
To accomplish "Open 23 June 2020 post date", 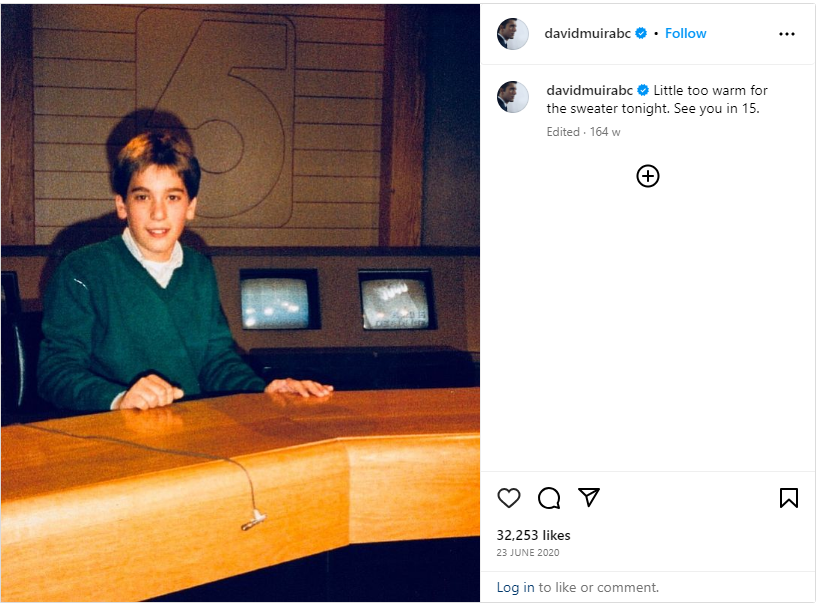I will coord(528,553).
